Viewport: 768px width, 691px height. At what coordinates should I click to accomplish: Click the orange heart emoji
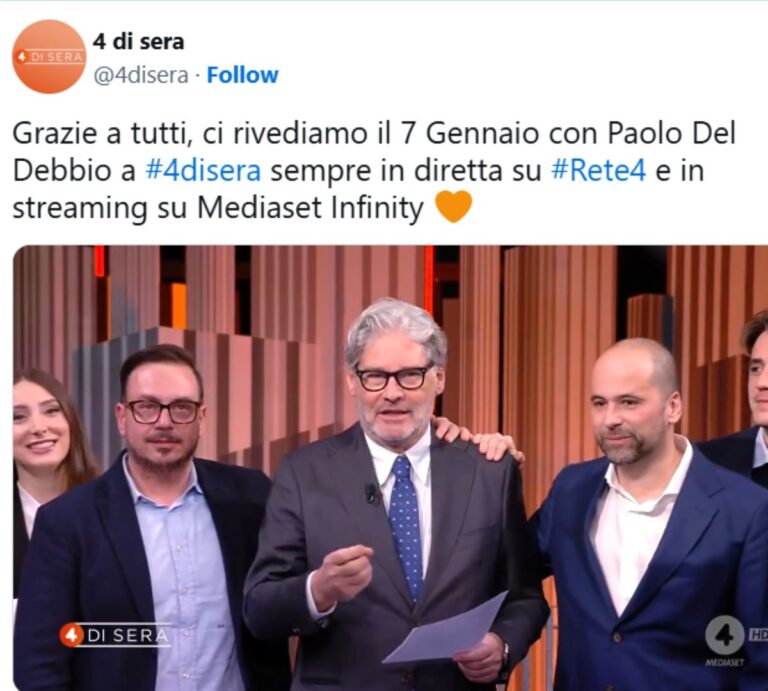tap(454, 207)
